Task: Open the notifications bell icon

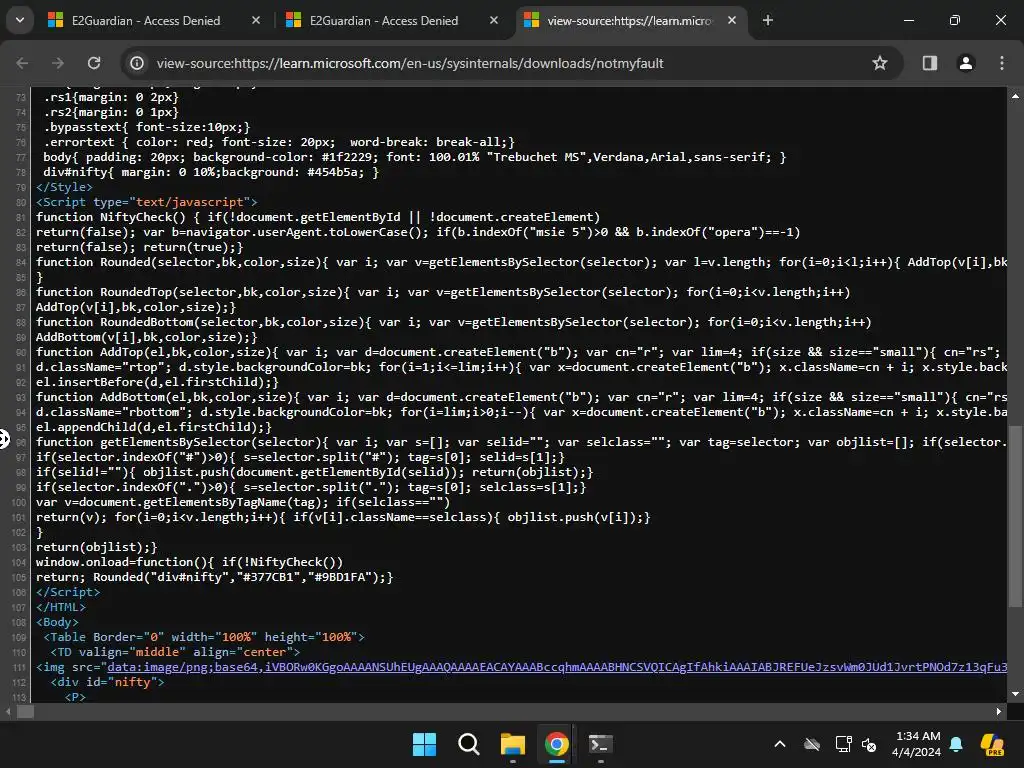Action: (x=956, y=744)
